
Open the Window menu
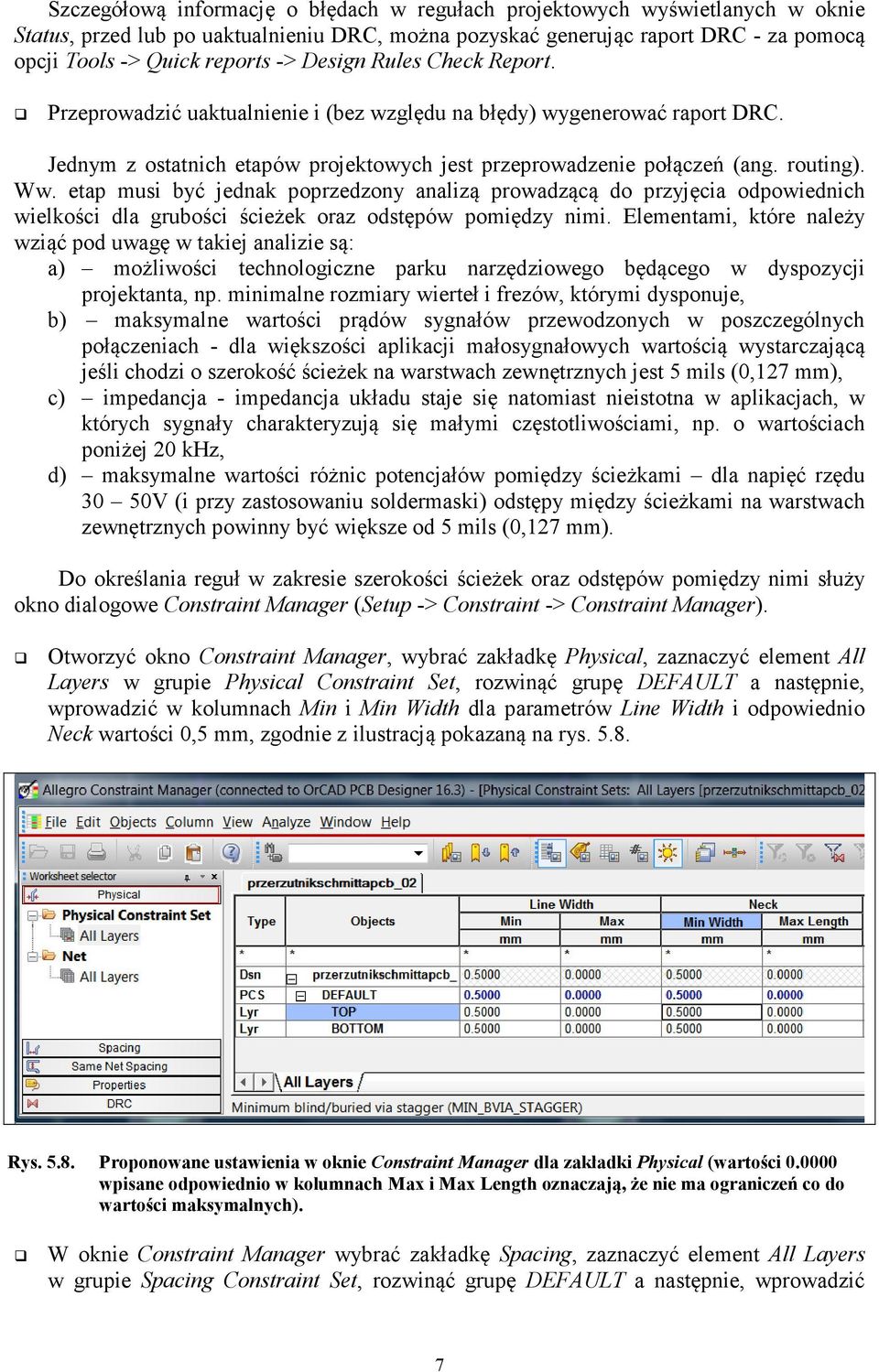point(345,822)
